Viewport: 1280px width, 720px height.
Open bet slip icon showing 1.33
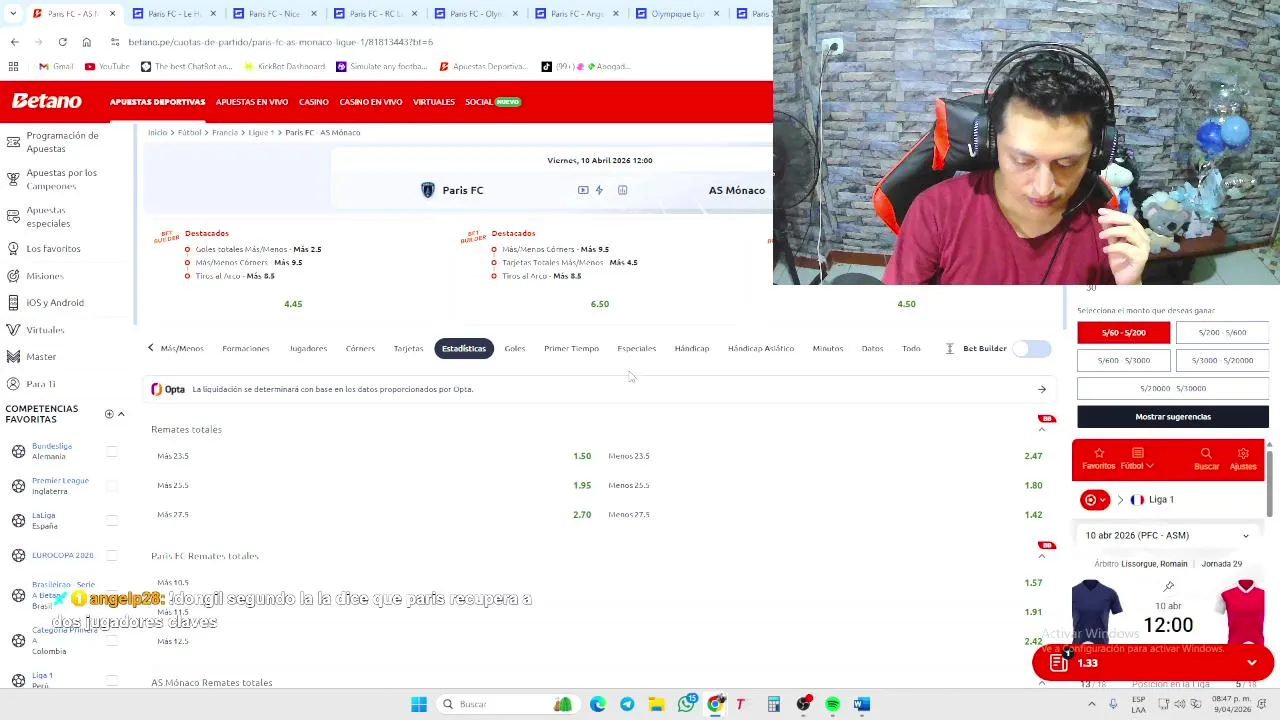point(1059,663)
